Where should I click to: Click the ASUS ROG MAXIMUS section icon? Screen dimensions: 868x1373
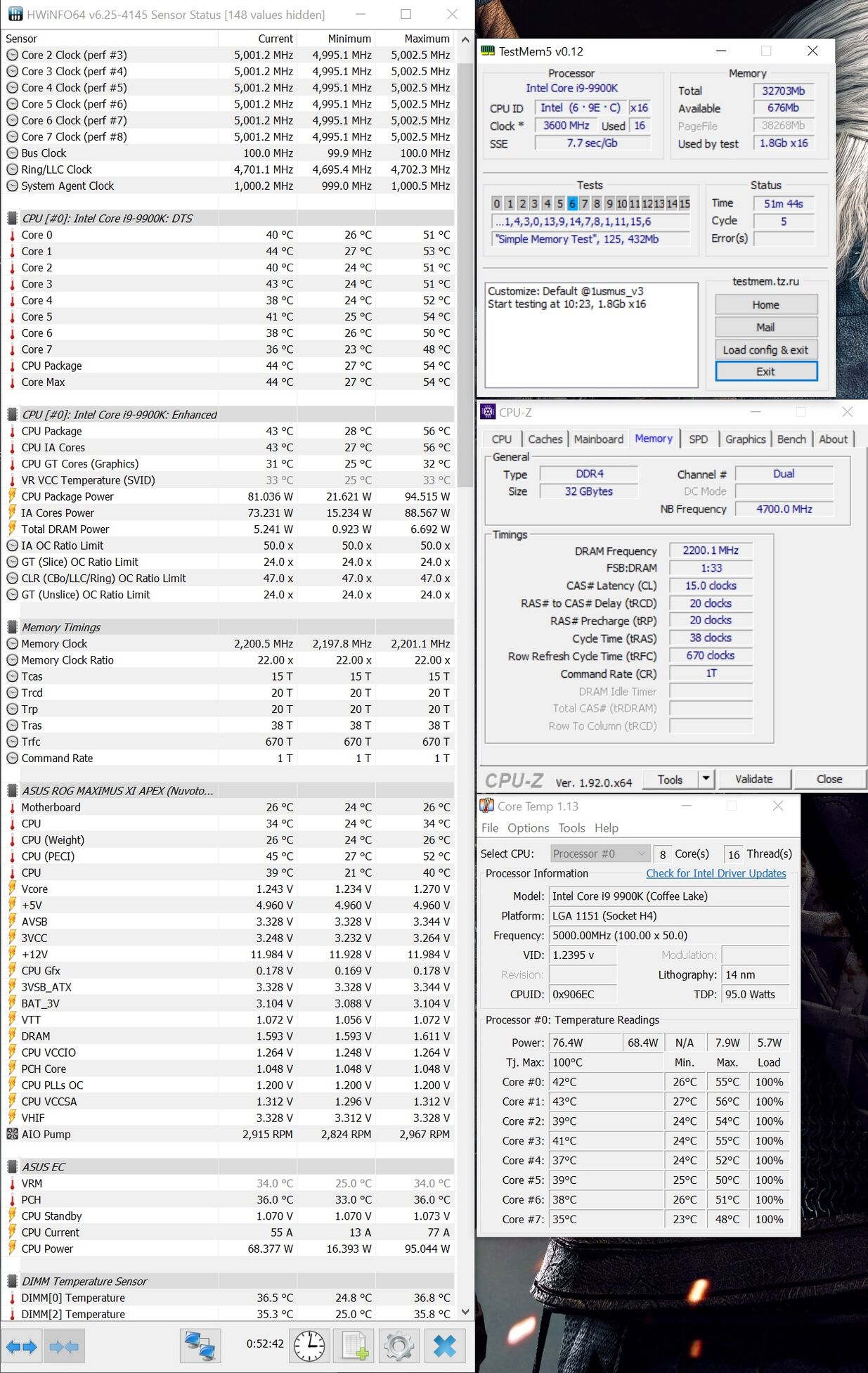[12, 790]
